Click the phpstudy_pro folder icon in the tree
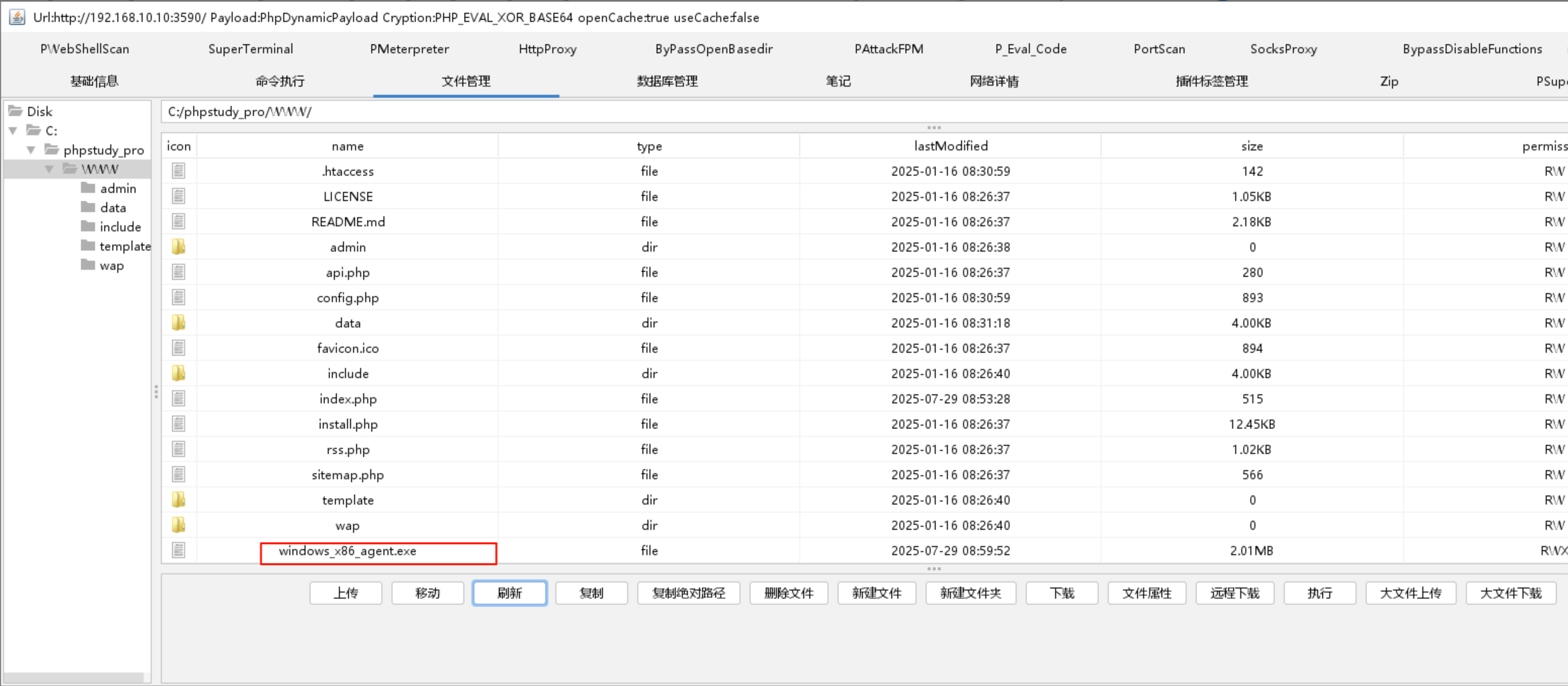Screen dimensions: 1568x686 [x=51, y=149]
